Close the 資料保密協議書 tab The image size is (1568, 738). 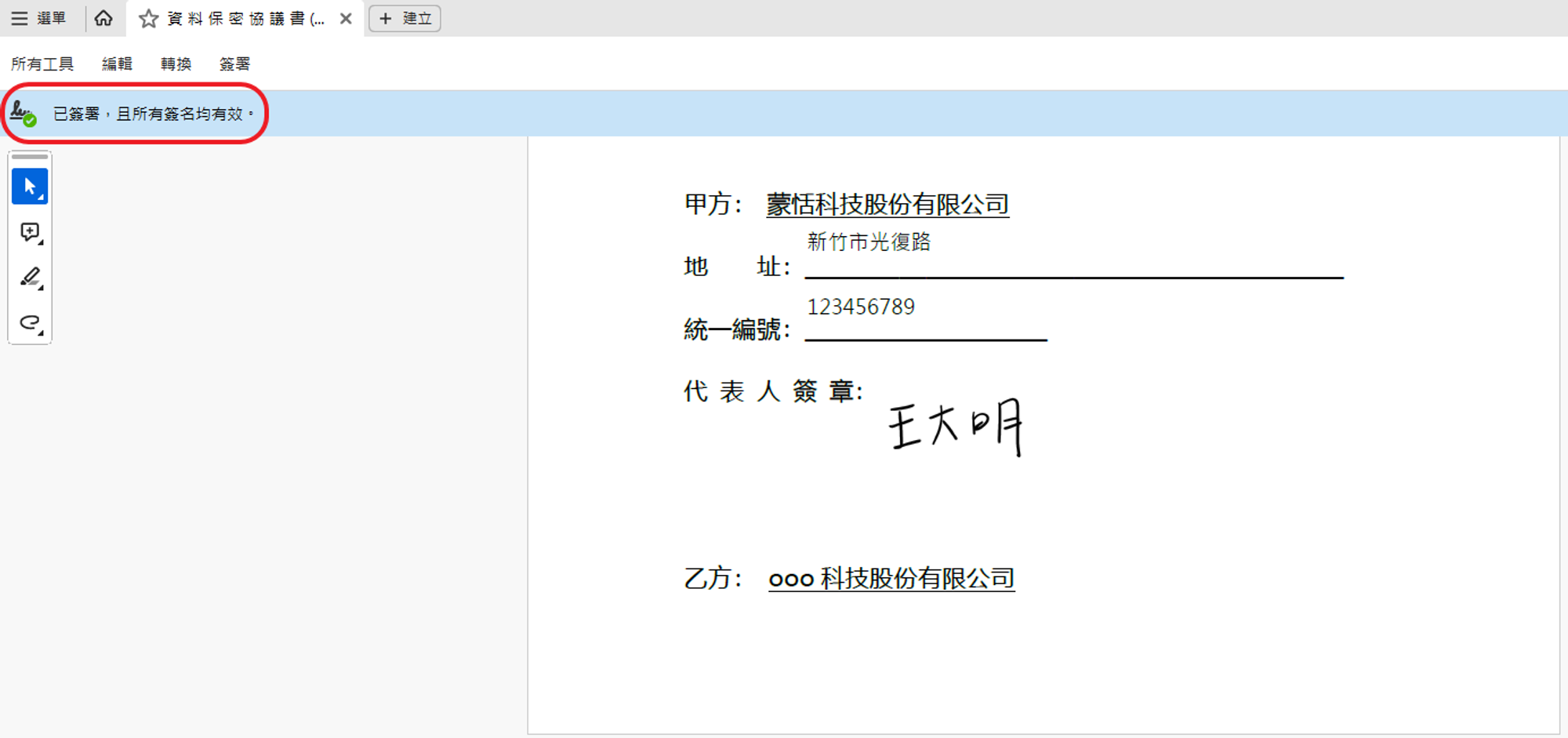(x=346, y=19)
